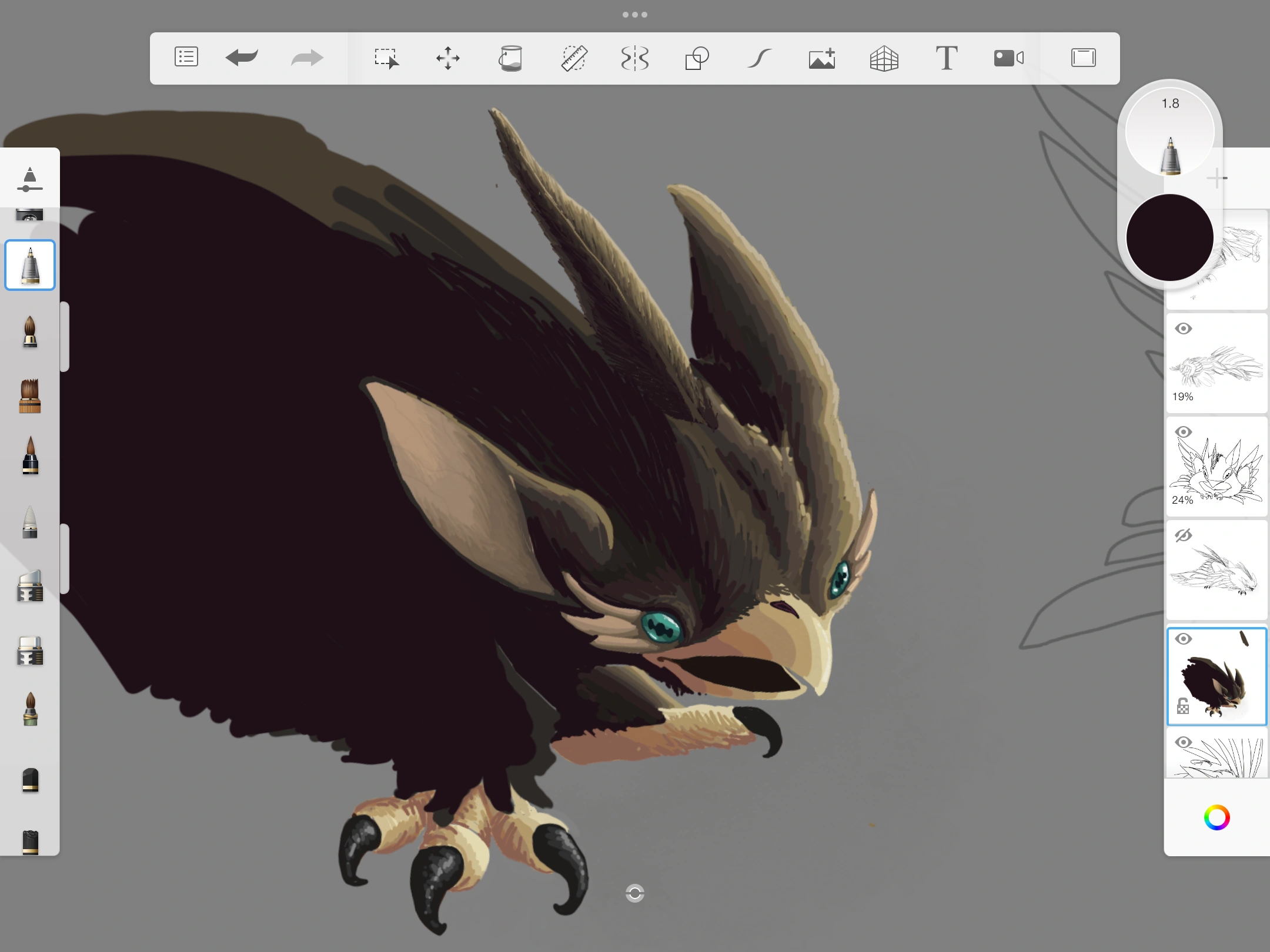The height and width of the screenshot is (952, 1270).
Task: Expand the hidden toolbar via the three dots
Action: coord(634,14)
